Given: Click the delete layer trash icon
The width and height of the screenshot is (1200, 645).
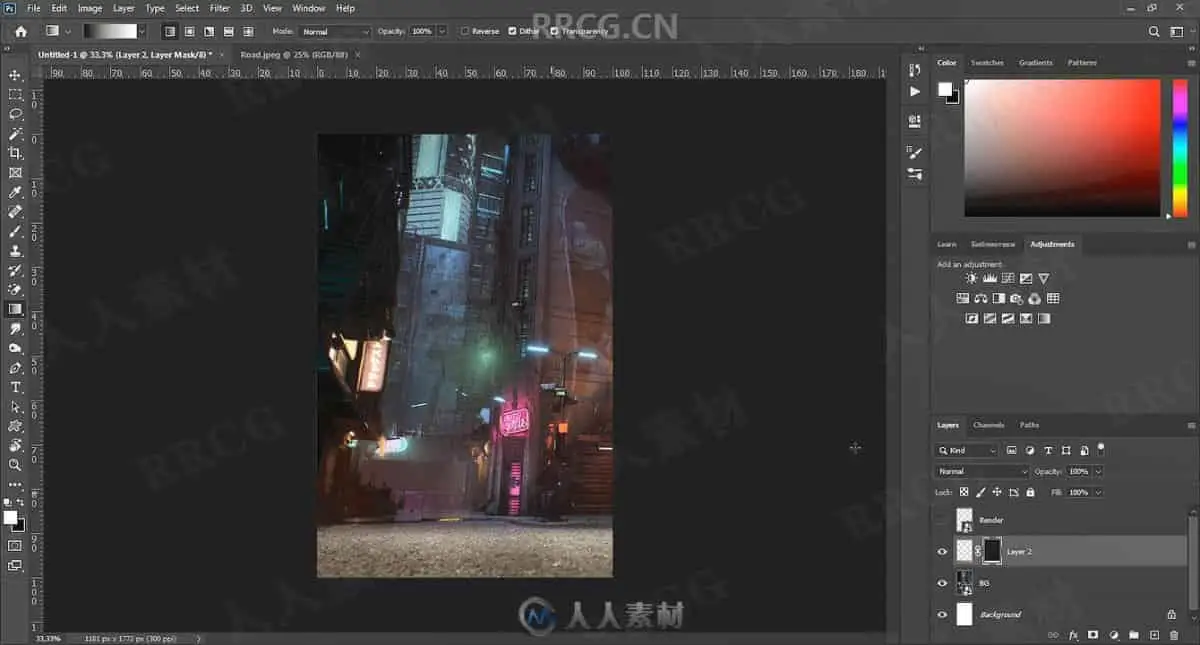Looking at the screenshot, I should (1175, 635).
